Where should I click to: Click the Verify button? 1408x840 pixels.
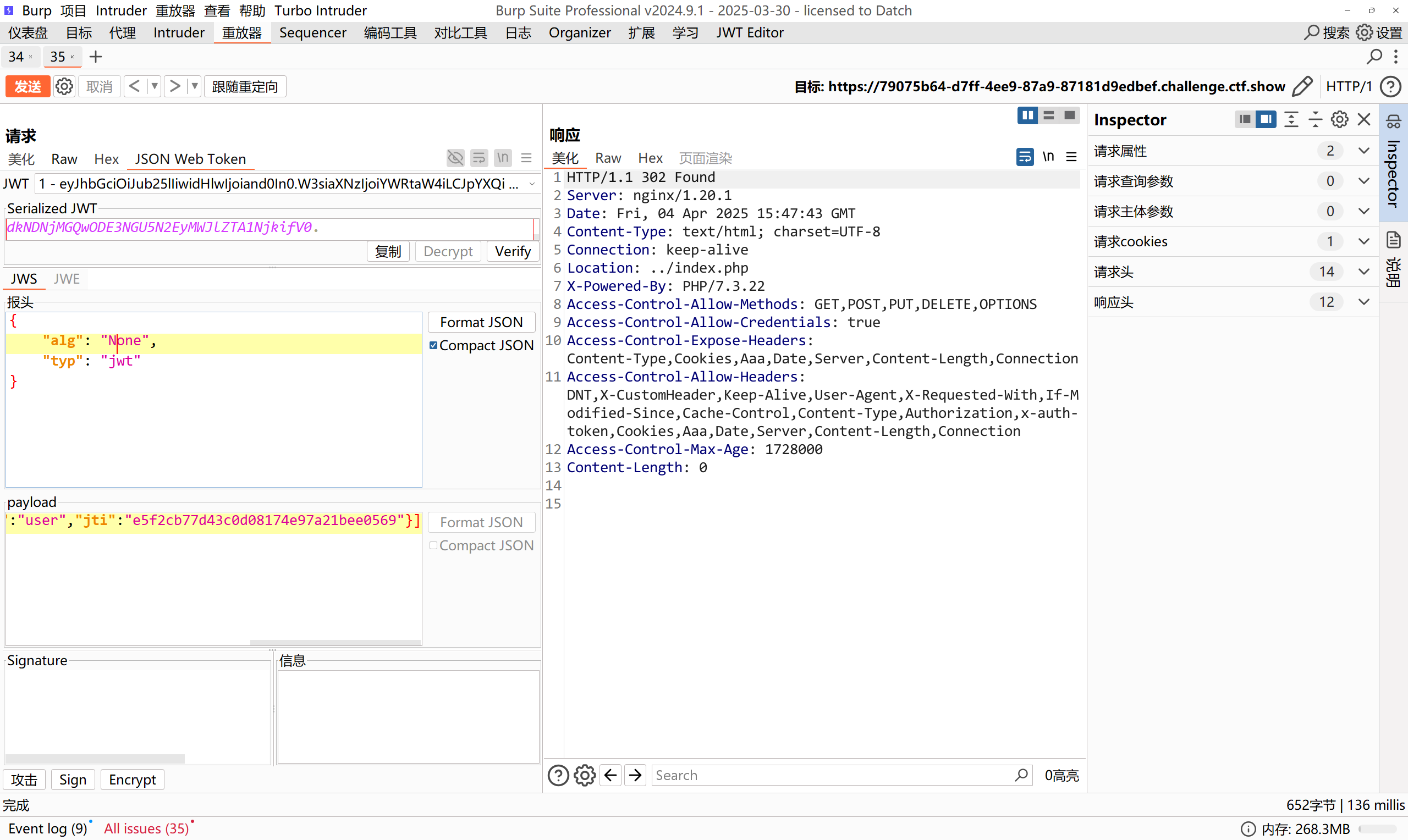(x=512, y=251)
